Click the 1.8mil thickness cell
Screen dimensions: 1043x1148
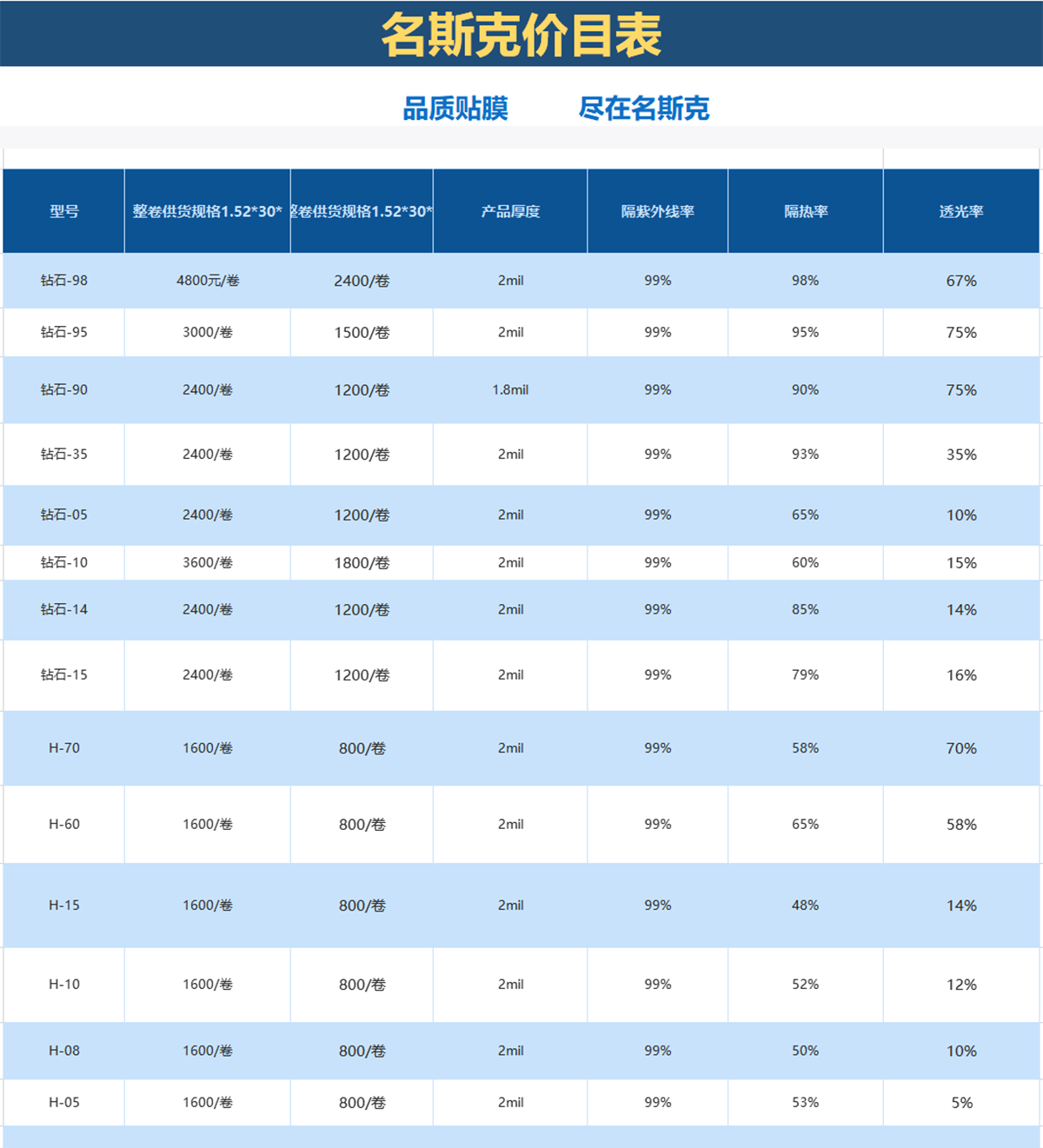510,390
